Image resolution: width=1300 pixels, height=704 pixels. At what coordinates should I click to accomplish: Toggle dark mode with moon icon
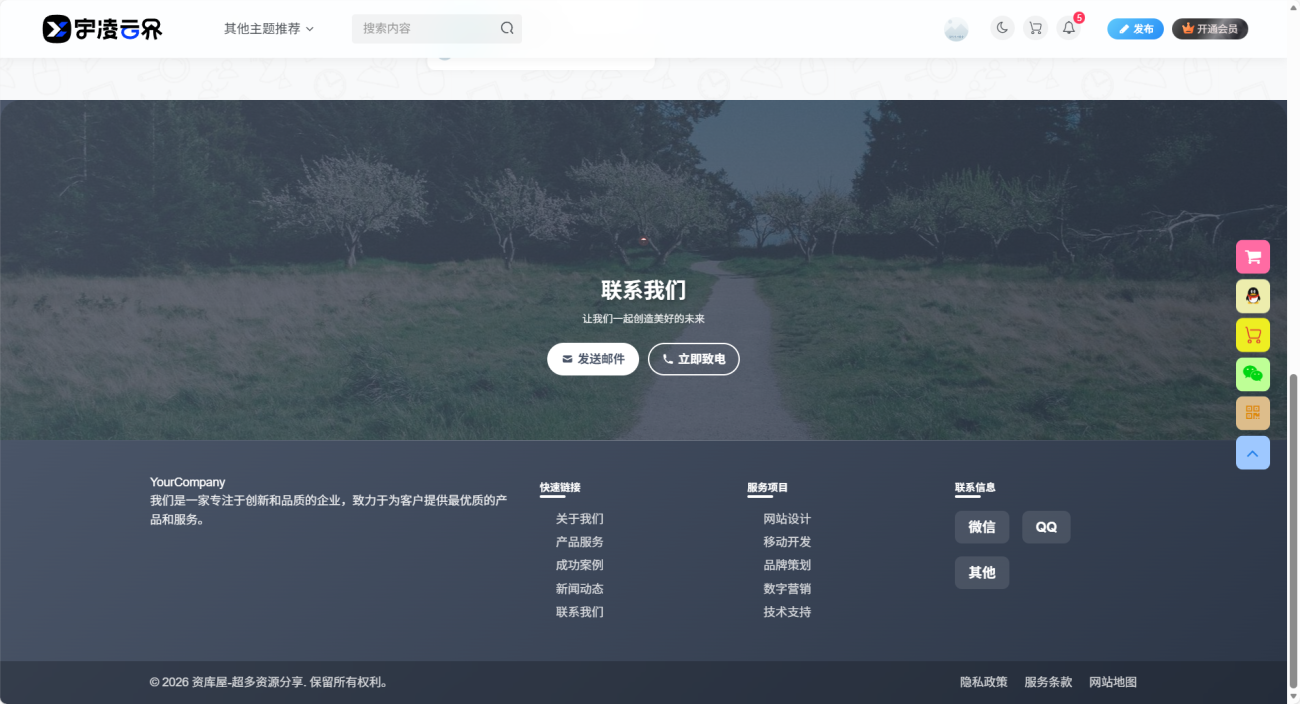point(1002,29)
